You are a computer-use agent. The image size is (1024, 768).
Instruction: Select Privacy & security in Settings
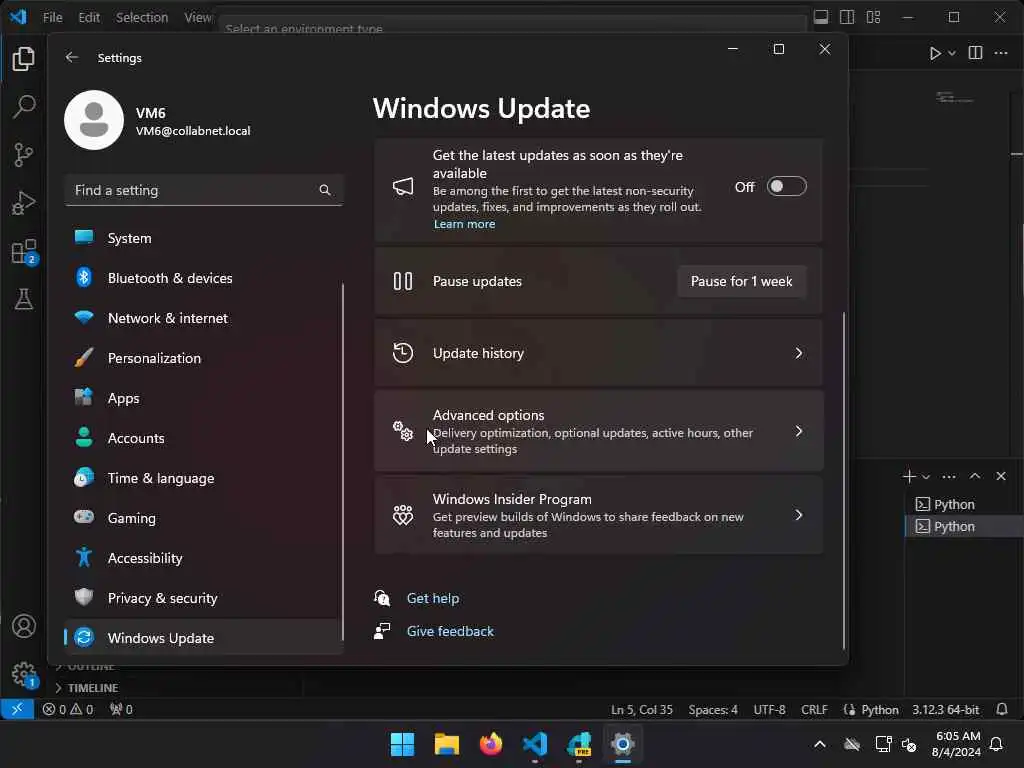click(203, 598)
